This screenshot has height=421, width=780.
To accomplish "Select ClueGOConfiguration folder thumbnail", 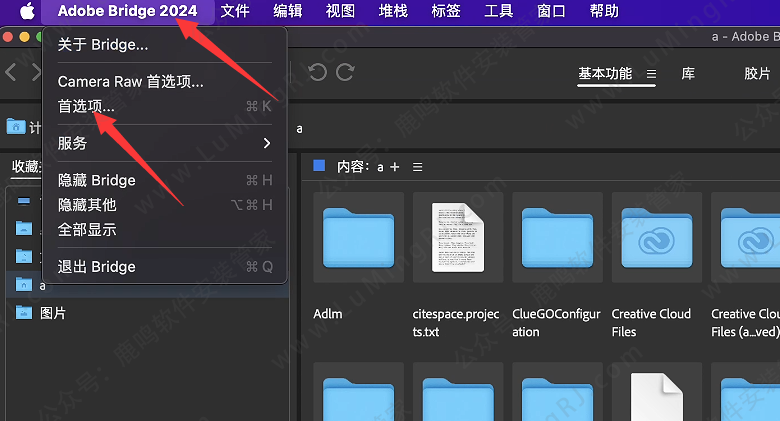I will pos(557,238).
